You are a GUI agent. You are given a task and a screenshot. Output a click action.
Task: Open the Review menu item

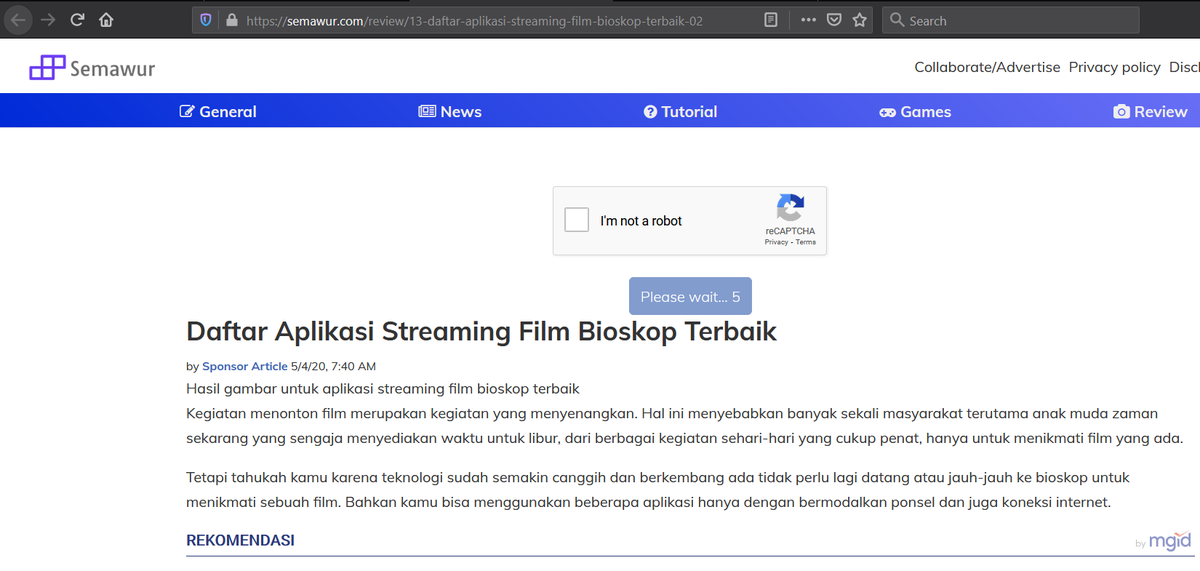1150,112
